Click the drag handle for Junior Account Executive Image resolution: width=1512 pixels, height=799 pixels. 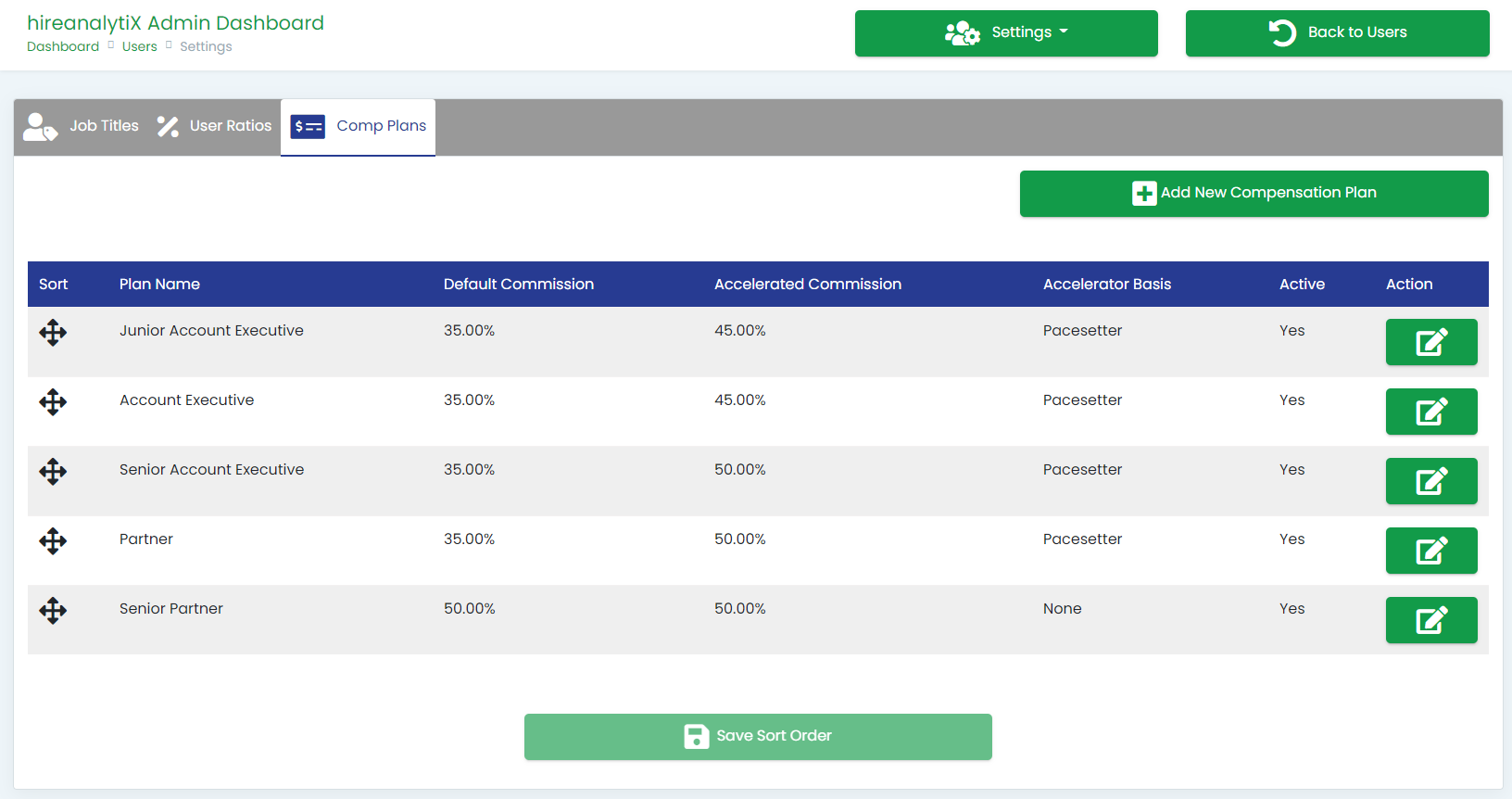(53, 333)
